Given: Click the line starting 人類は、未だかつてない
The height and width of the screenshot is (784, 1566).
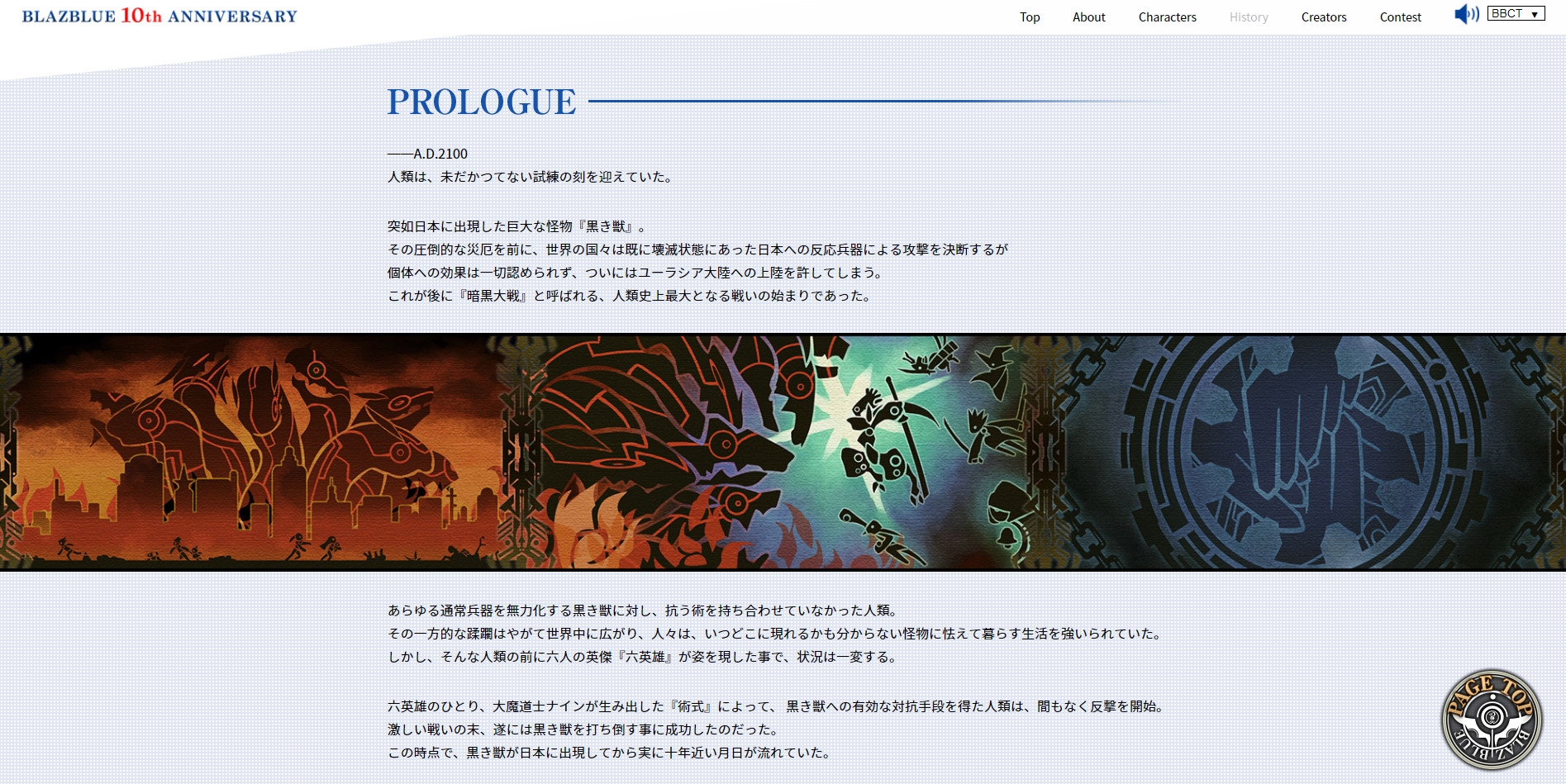Looking at the screenshot, I should pos(531,177).
